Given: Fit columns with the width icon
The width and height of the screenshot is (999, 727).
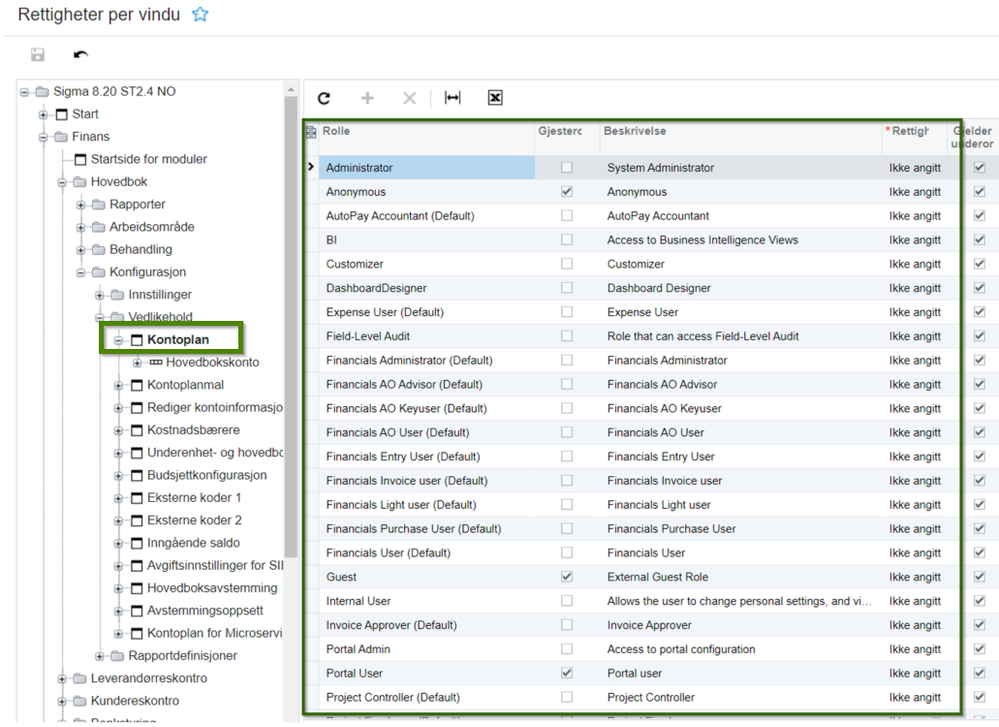Looking at the screenshot, I should 452,97.
